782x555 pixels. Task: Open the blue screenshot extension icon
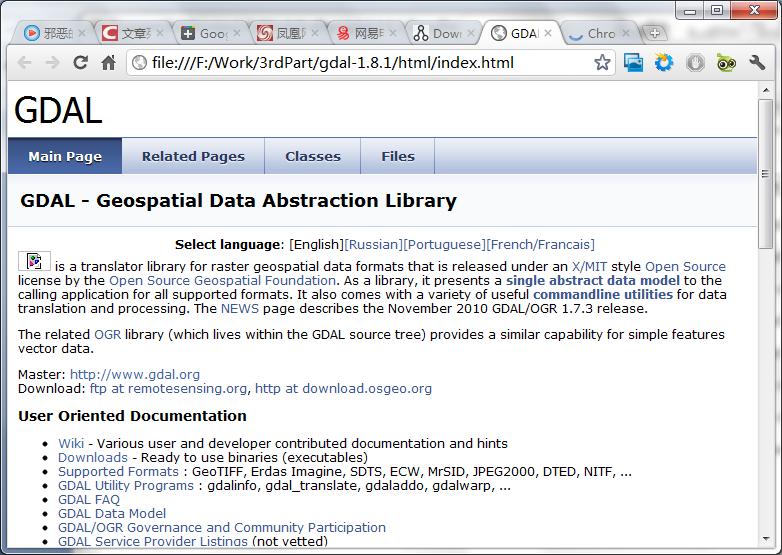633,63
